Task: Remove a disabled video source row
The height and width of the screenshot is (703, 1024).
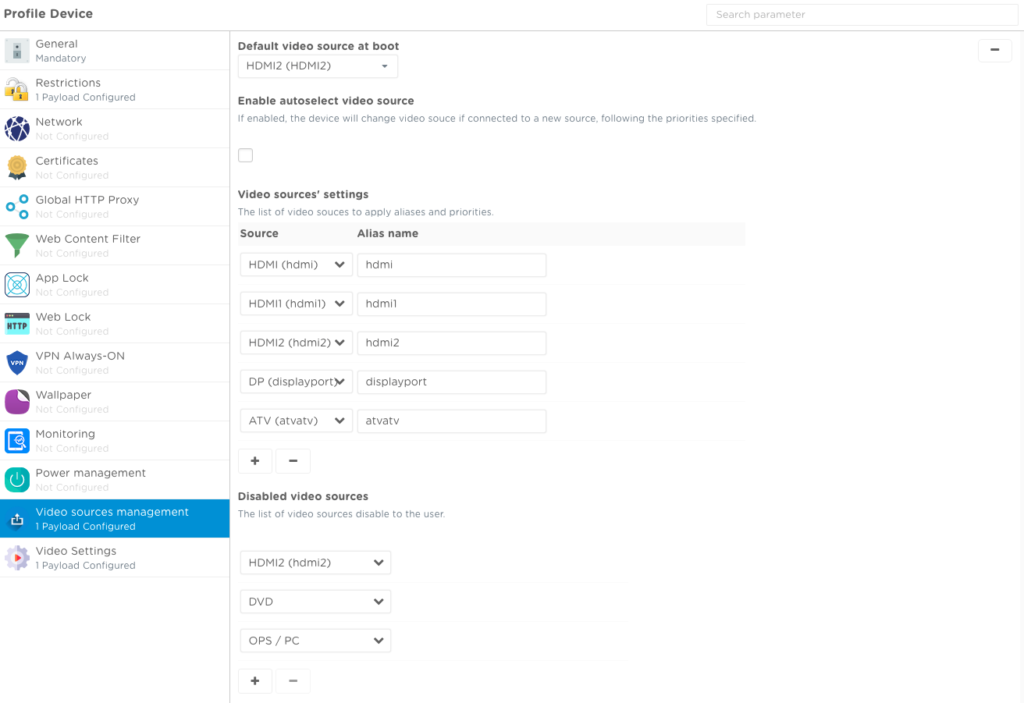Action: click(293, 681)
